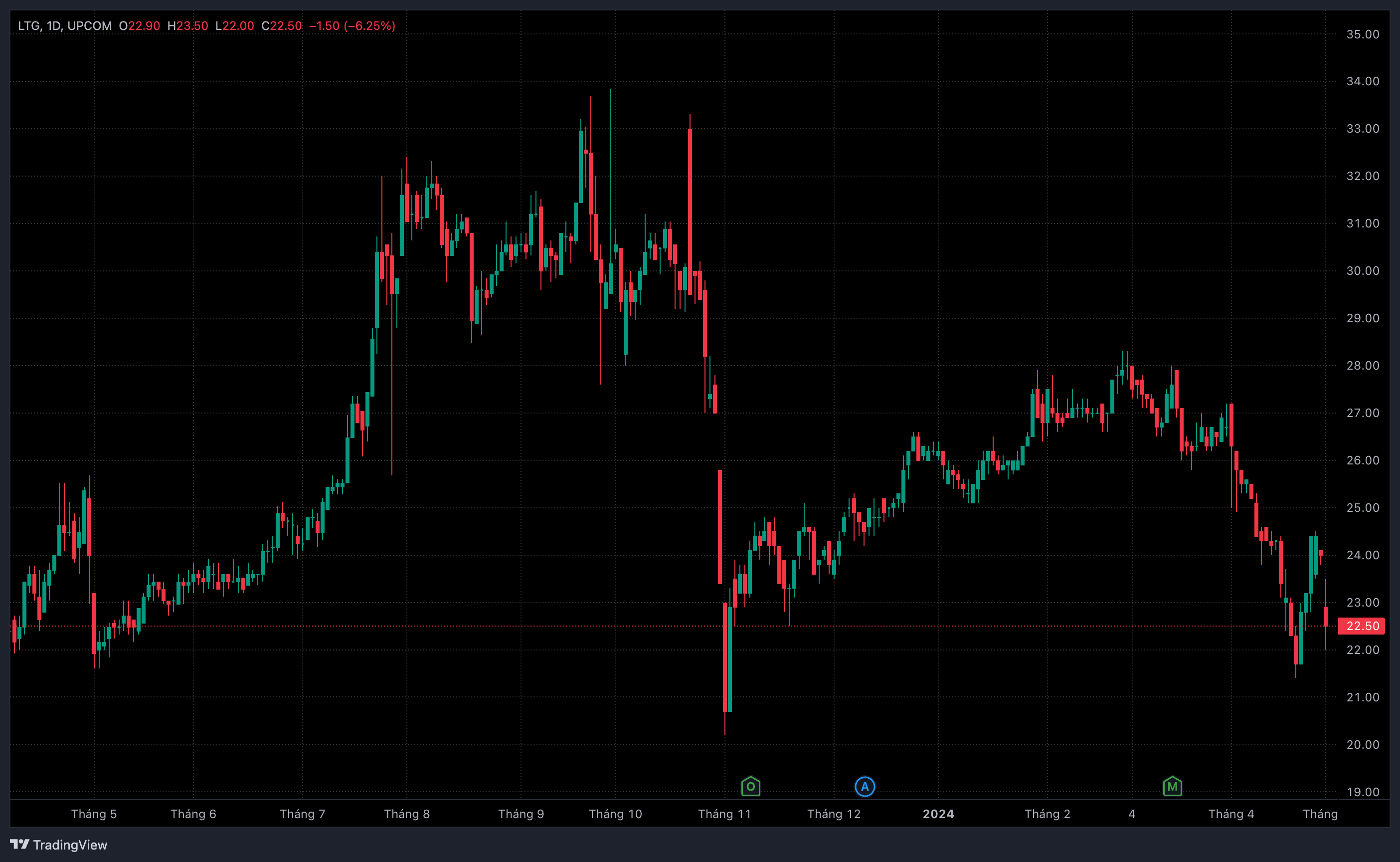Viewport: 1400px width, 862px height.
Task: Click the 29.00 price scale label
Action: click(x=1363, y=318)
